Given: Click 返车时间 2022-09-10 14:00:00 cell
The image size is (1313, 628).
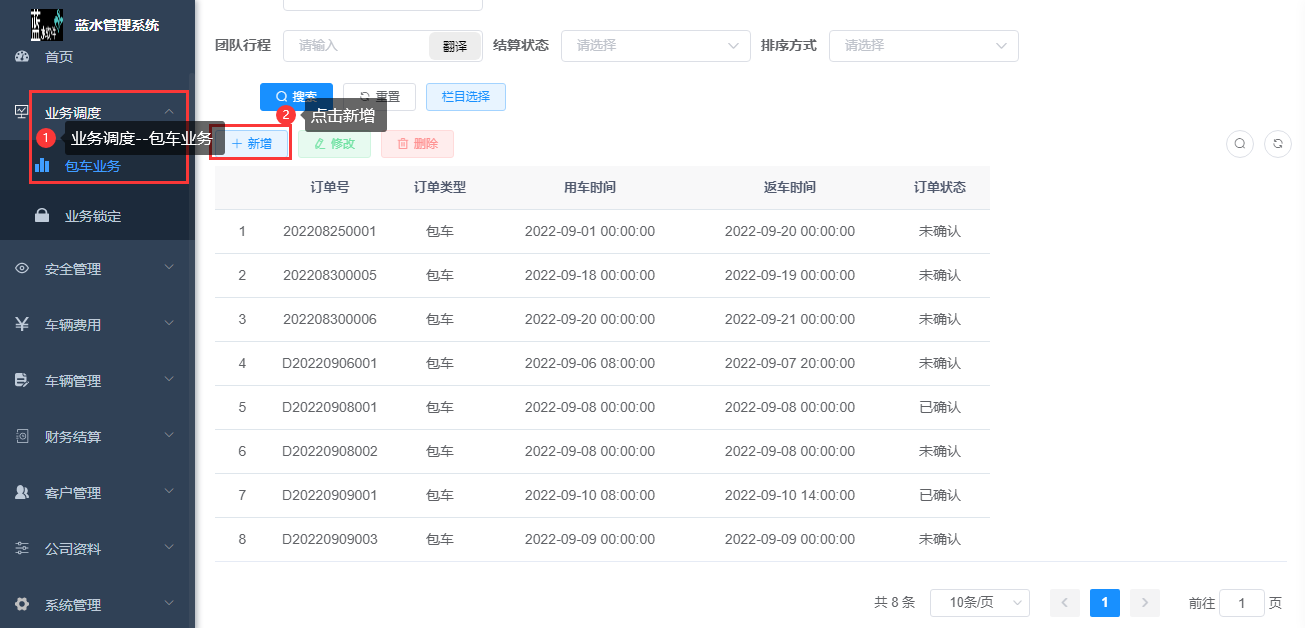Looking at the screenshot, I should pos(790,496).
